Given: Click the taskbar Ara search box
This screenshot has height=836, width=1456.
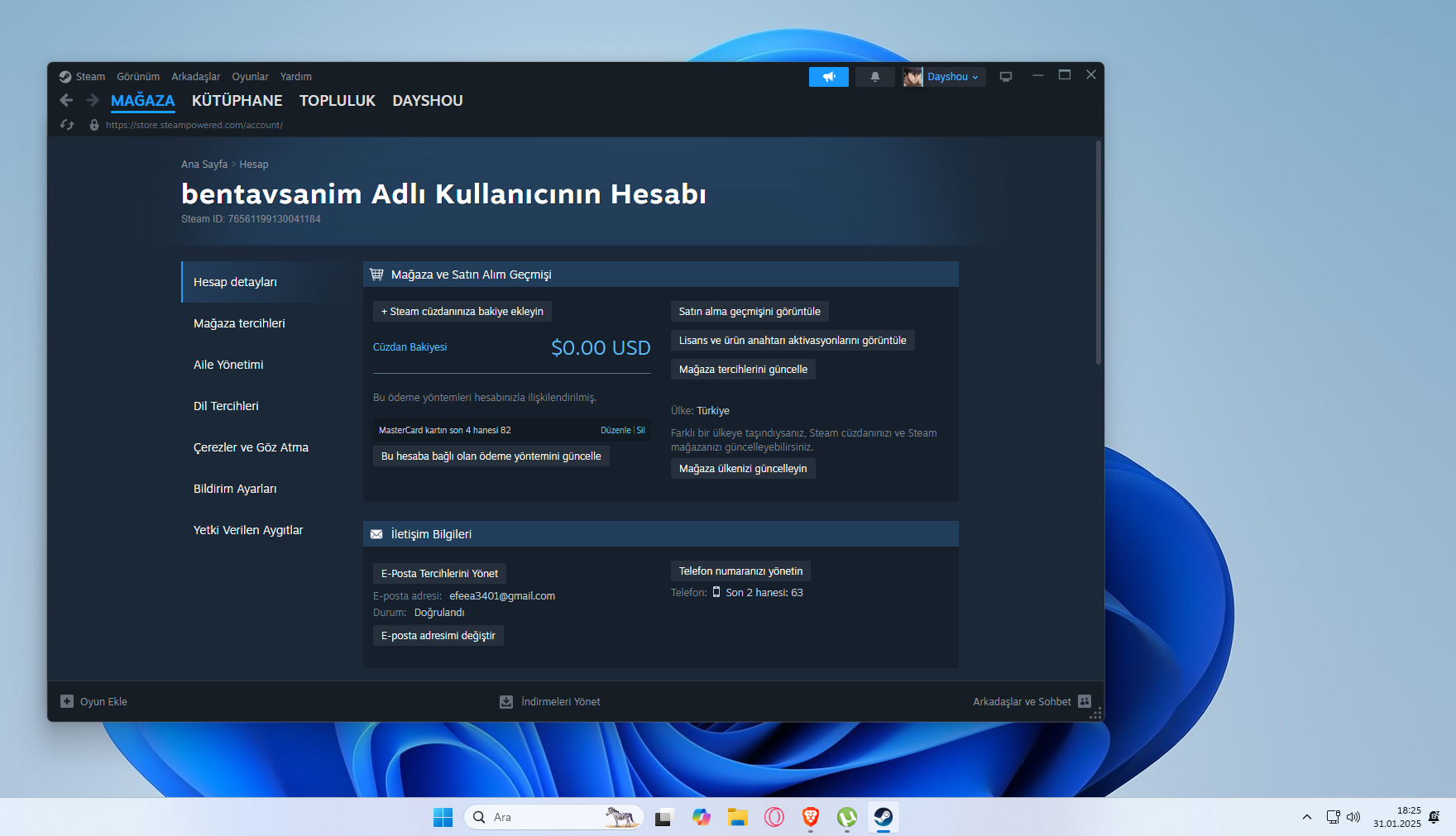Looking at the screenshot, I should (x=554, y=817).
